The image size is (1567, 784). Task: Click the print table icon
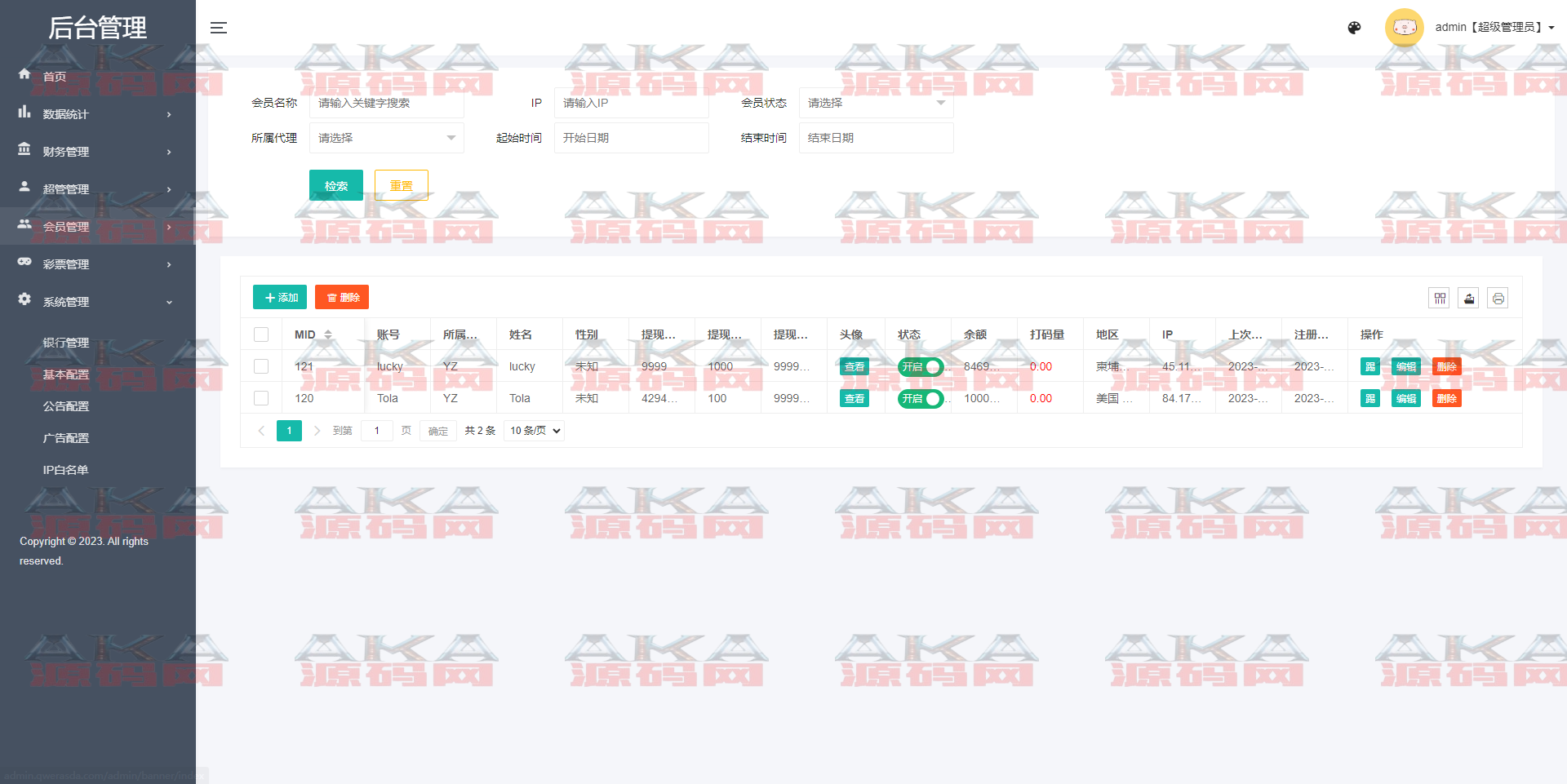click(1498, 299)
